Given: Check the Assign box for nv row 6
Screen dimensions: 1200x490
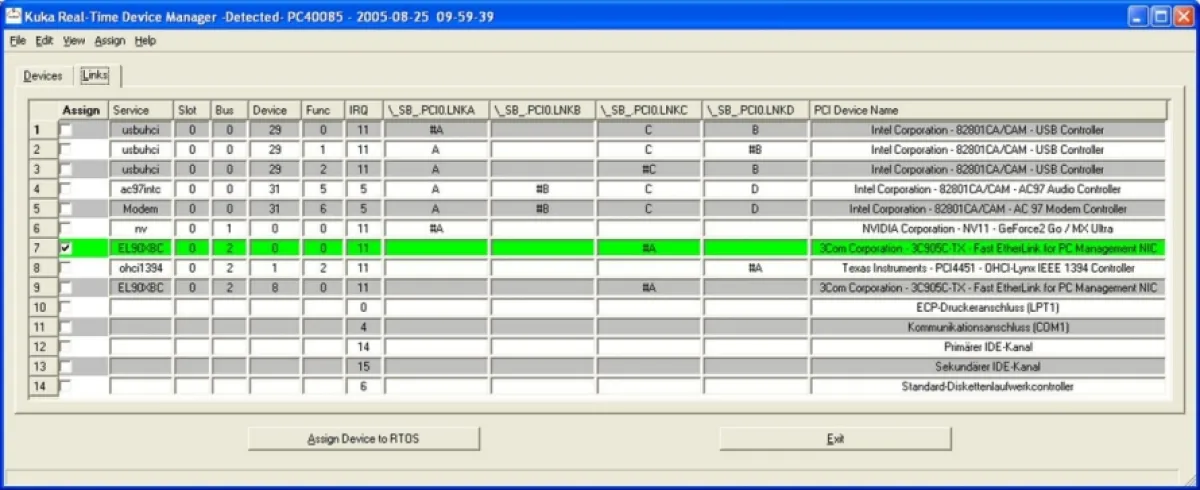Looking at the screenshot, I should point(66,229).
